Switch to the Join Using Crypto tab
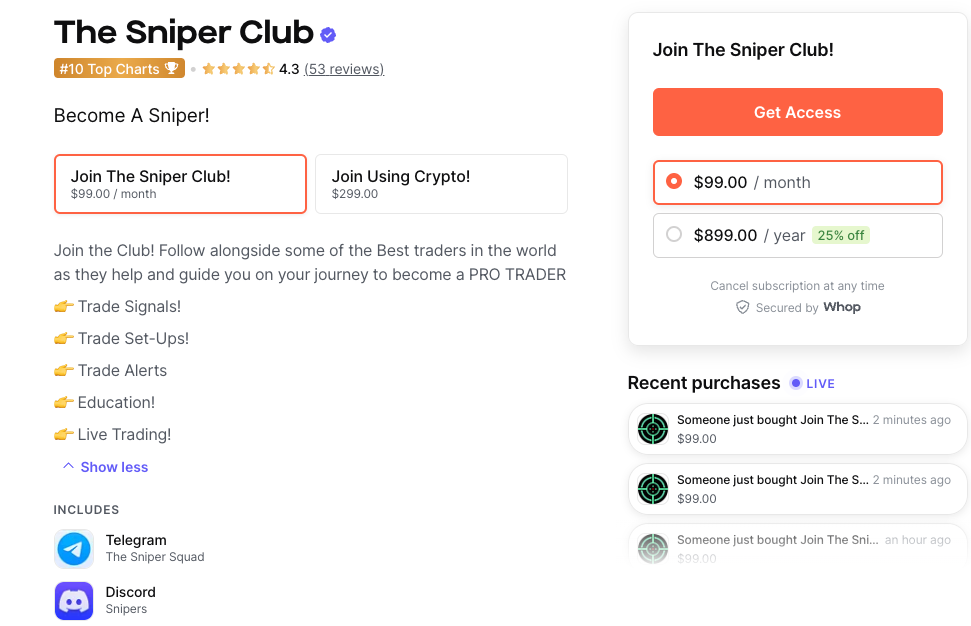 [441, 184]
